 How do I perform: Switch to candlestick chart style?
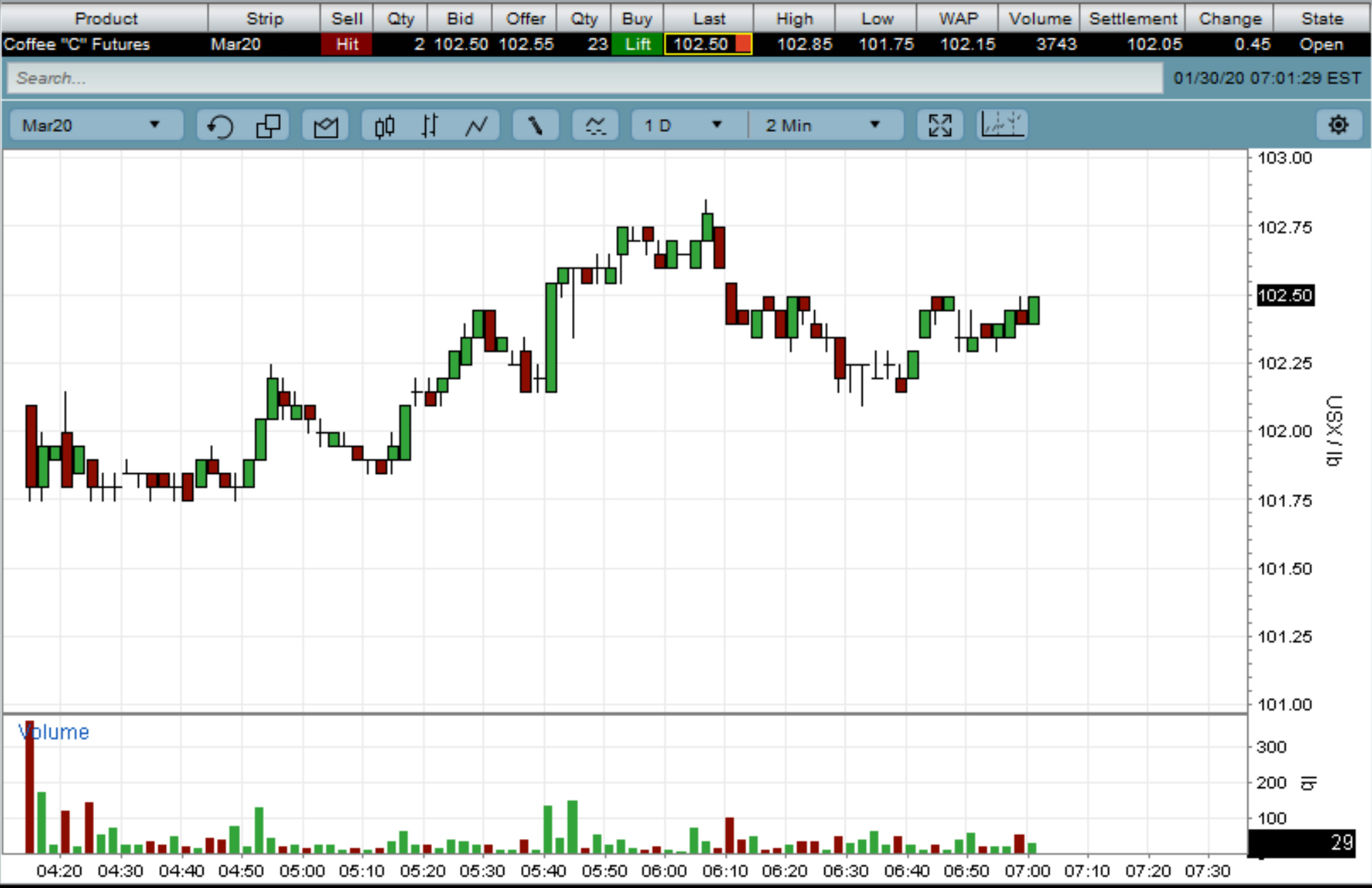pos(384,126)
